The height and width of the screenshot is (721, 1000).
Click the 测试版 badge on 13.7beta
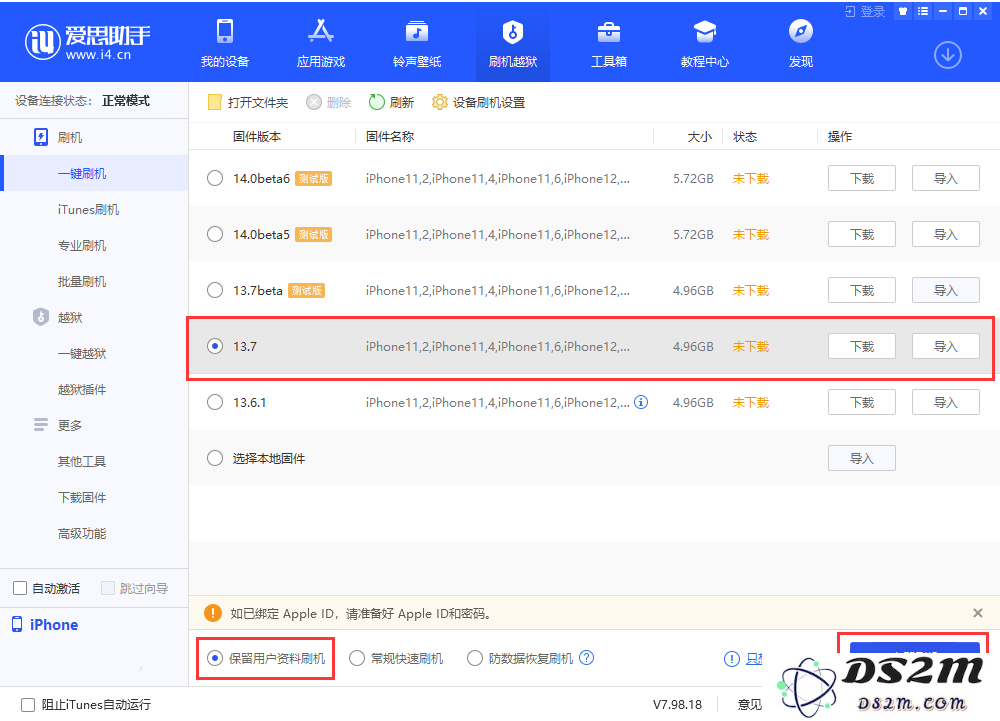tap(307, 291)
